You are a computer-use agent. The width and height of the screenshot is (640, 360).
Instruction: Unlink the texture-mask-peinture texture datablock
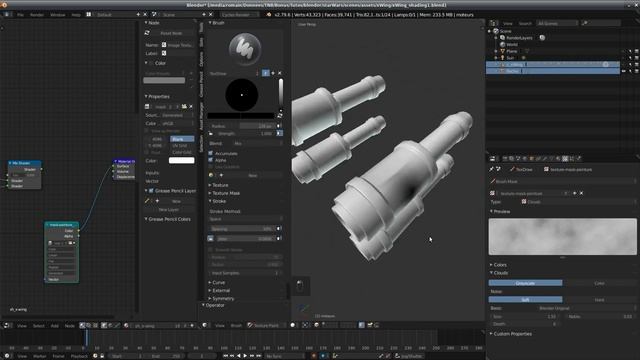(581, 193)
